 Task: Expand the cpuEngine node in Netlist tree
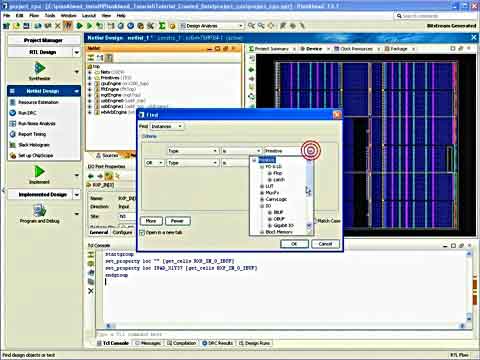tap(90, 83)
